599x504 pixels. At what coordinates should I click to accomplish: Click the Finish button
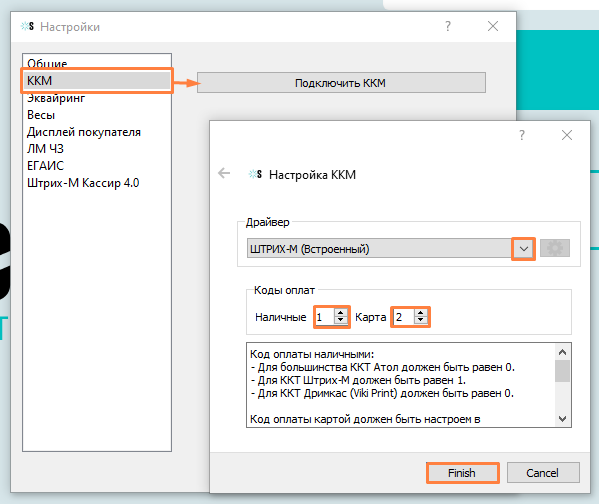(462, 473)
